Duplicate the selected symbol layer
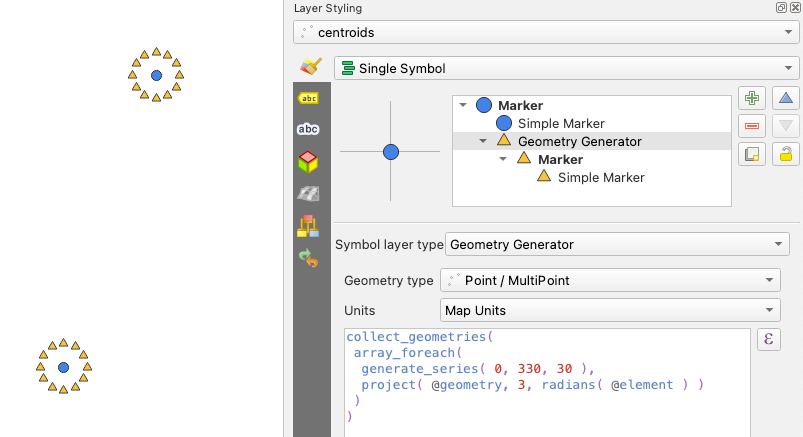Image resolution: width=803 pixels, height=437 pixels. click(752, 154)
